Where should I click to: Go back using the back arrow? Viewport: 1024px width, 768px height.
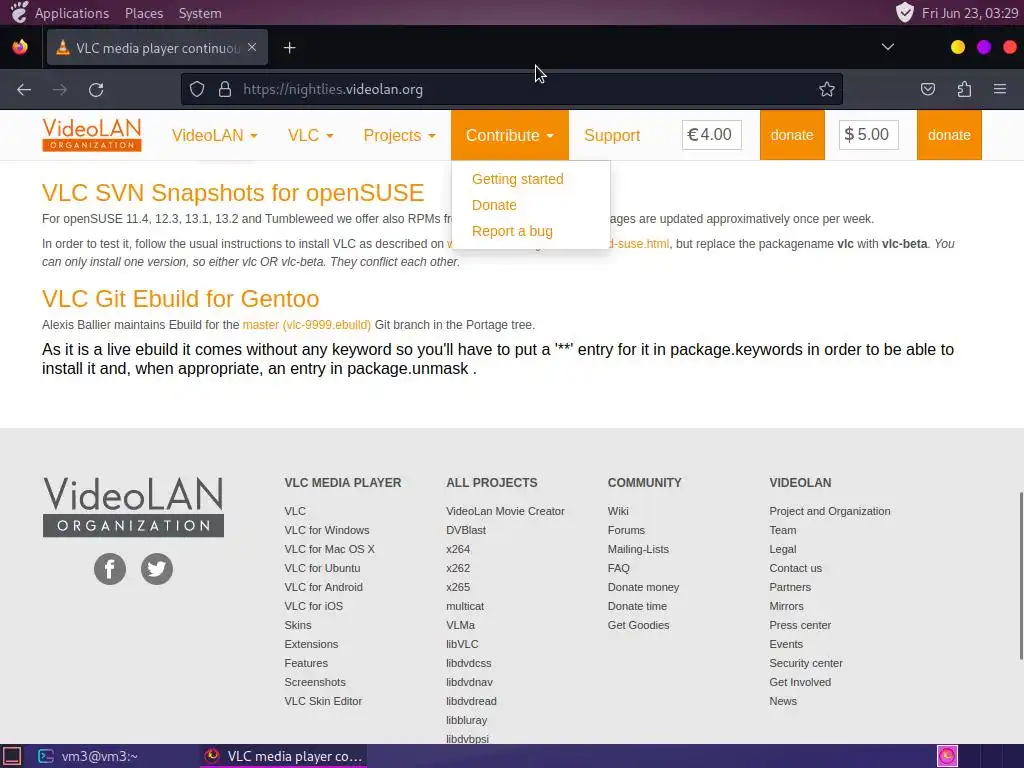(x=24, y=89)
